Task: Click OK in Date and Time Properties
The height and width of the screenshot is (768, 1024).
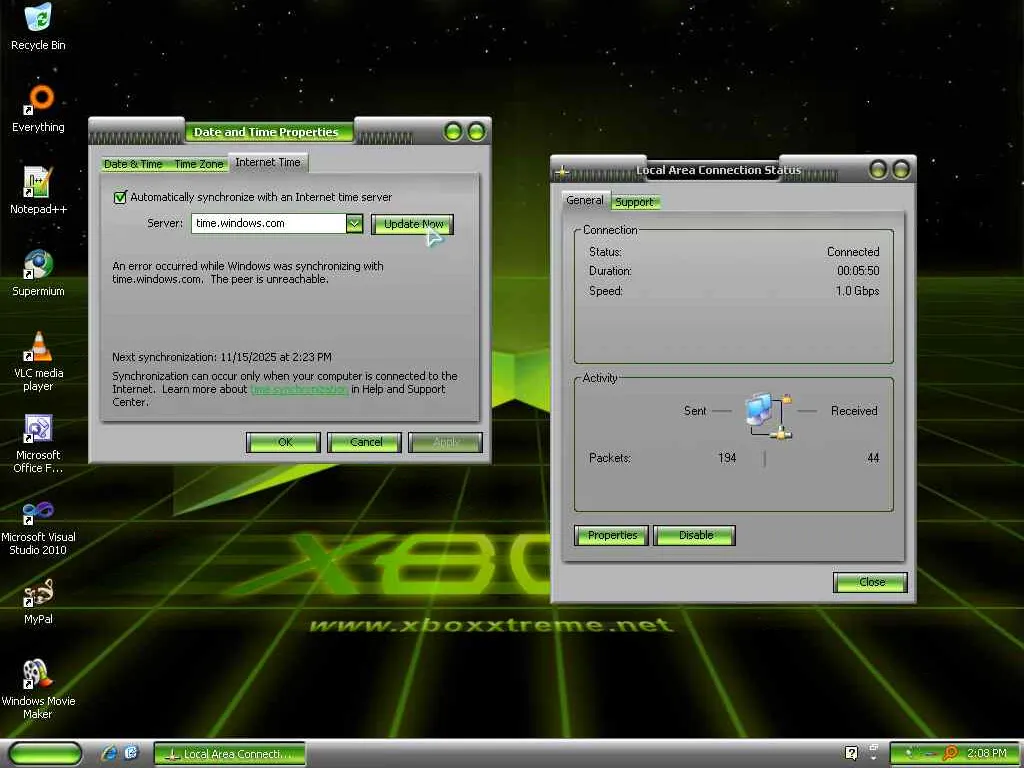Action: (285, 442)
